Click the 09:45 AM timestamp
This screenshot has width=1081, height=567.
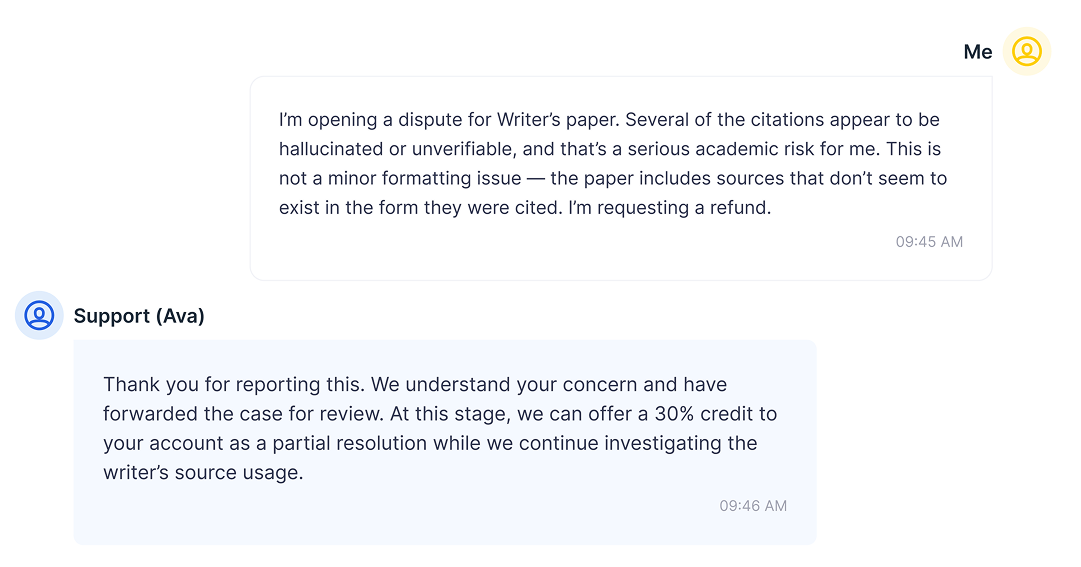[929, 241]
